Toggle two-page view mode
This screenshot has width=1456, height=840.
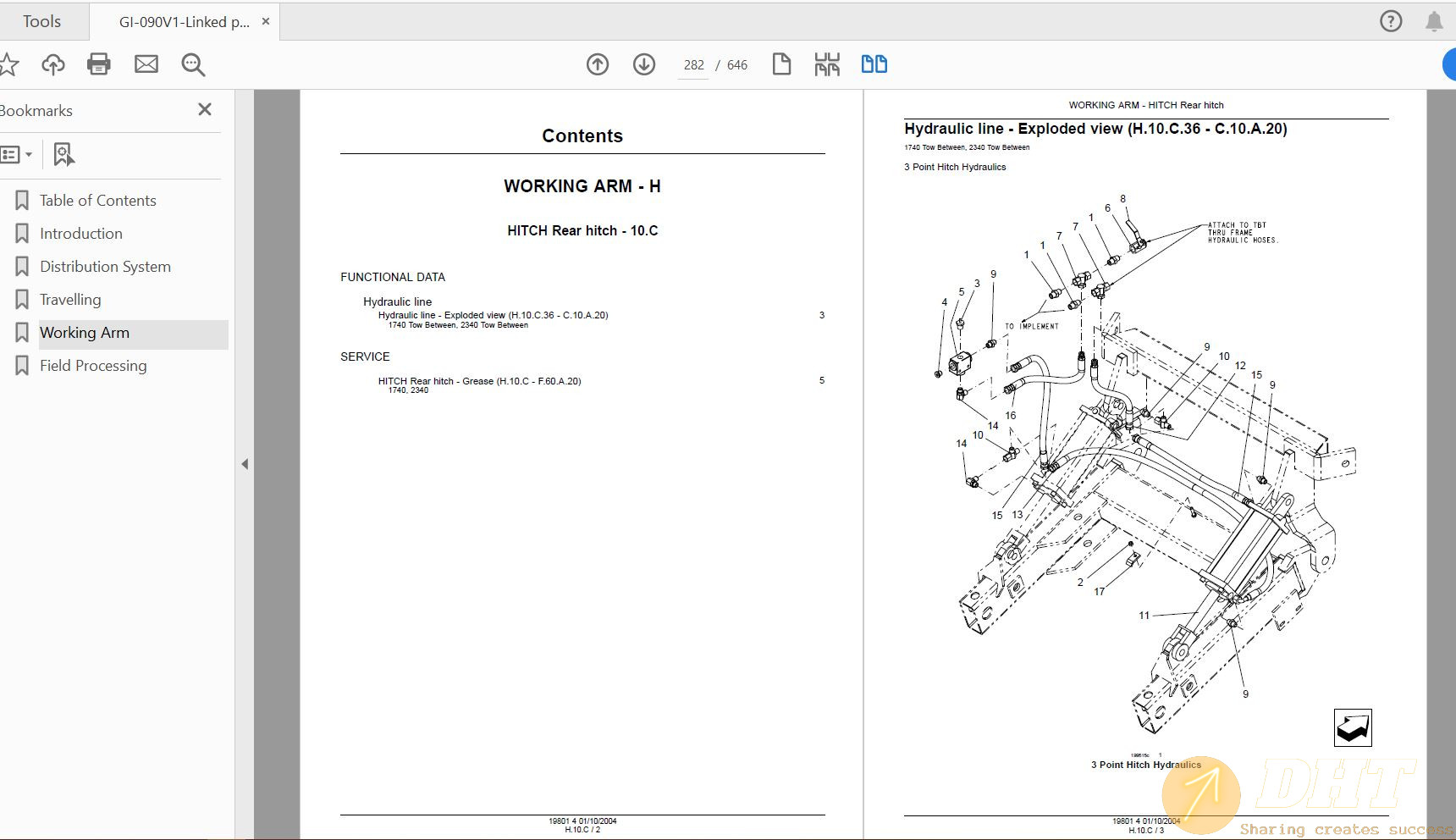pyautogui.click(x=874, y=64)
